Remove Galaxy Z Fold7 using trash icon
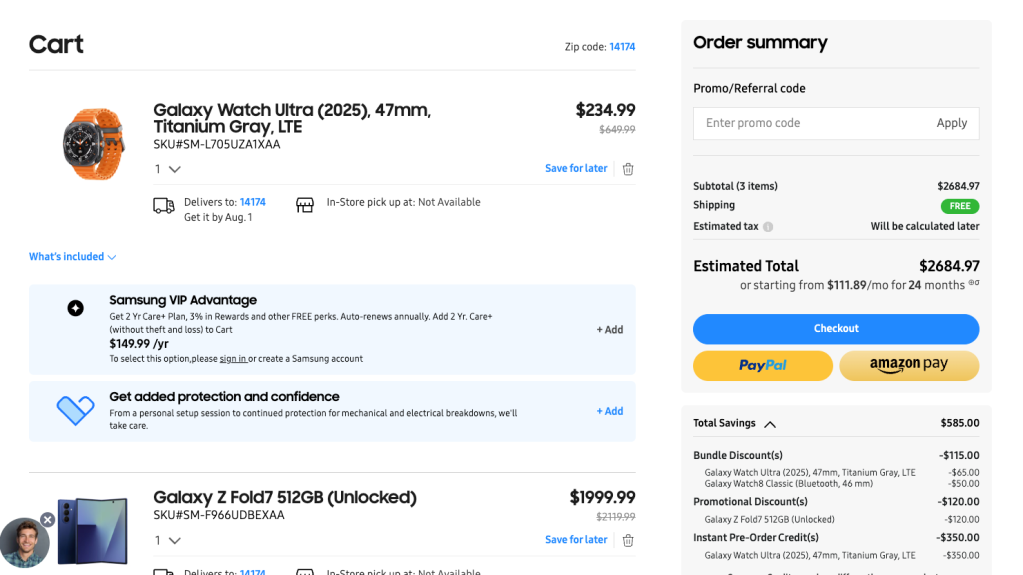The width and height of the screenshot is (1023, 575). [628, 540]
